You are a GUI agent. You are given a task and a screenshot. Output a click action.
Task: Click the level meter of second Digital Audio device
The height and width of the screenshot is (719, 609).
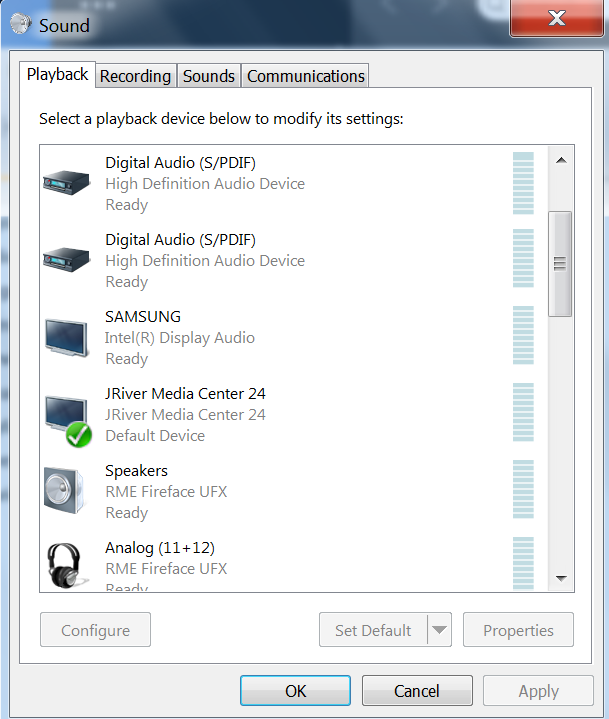(x=523, y=258)
